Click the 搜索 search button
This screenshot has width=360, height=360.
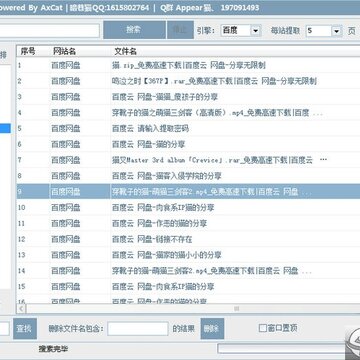click(x=134, y=30)
